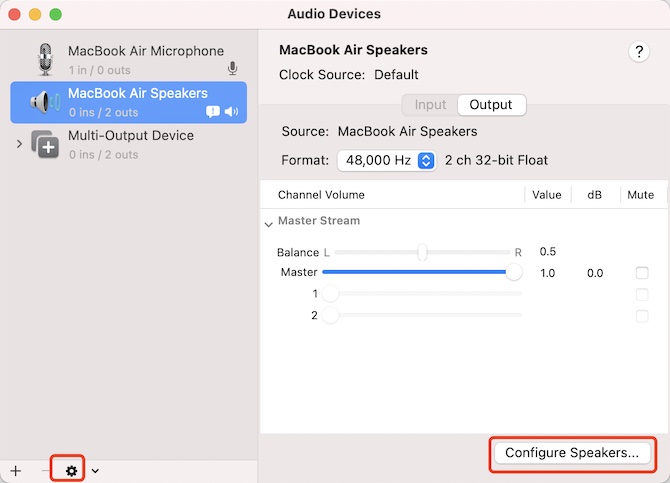The image size is (670, 483).
Task: Click the channel 1 volume slider
Action: pos(422,294)
